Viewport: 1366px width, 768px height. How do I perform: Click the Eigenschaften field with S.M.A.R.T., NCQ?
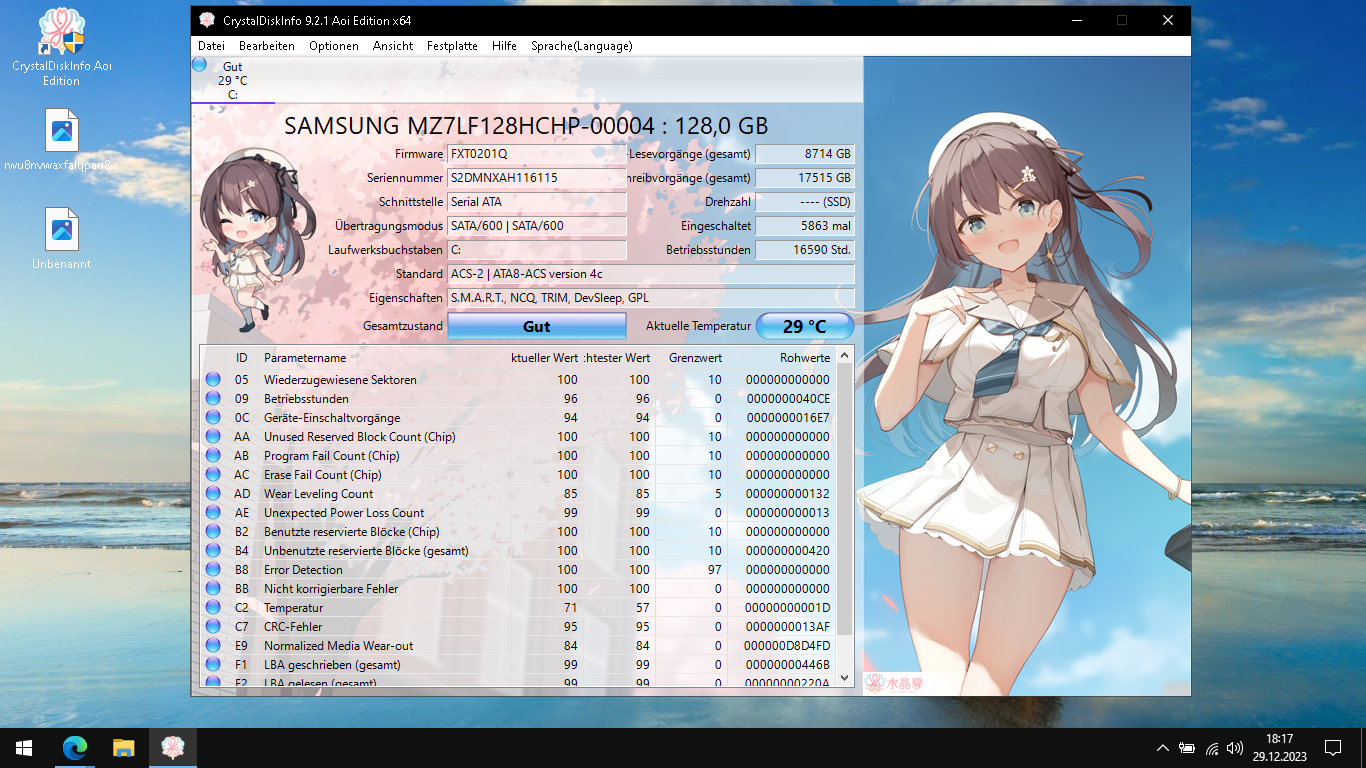click(x=651, y=298)
